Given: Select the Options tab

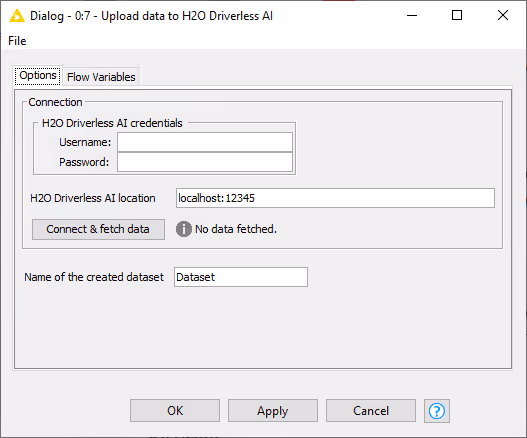Looking at the screenshot, I should (38, 75).
